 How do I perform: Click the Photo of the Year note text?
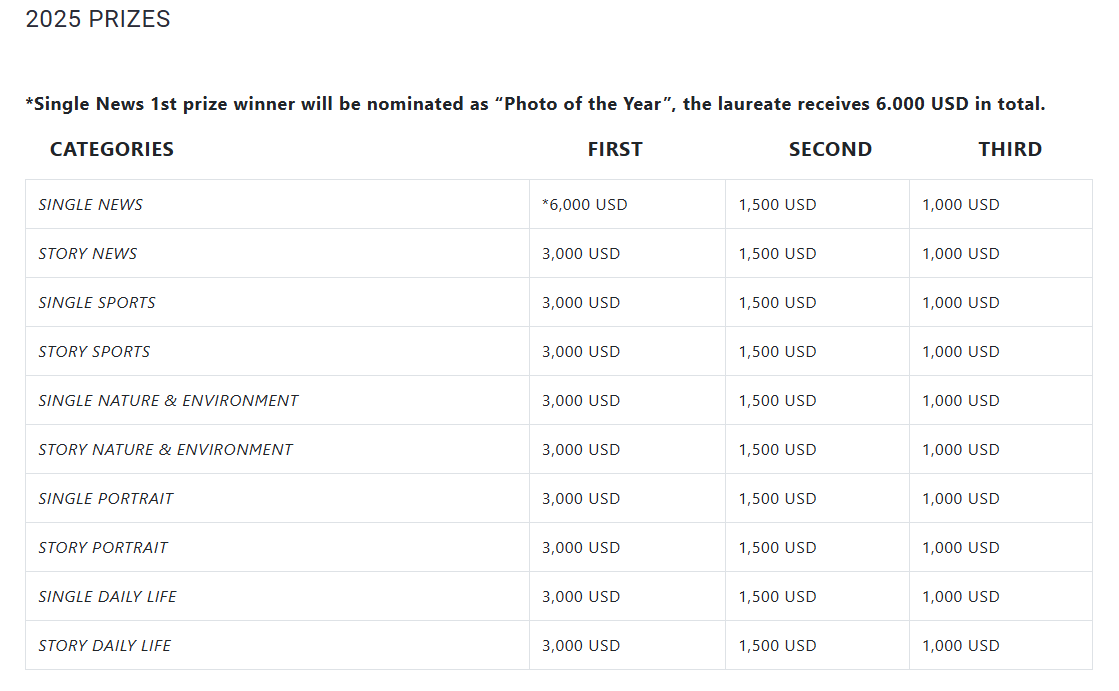click(535, 104)
